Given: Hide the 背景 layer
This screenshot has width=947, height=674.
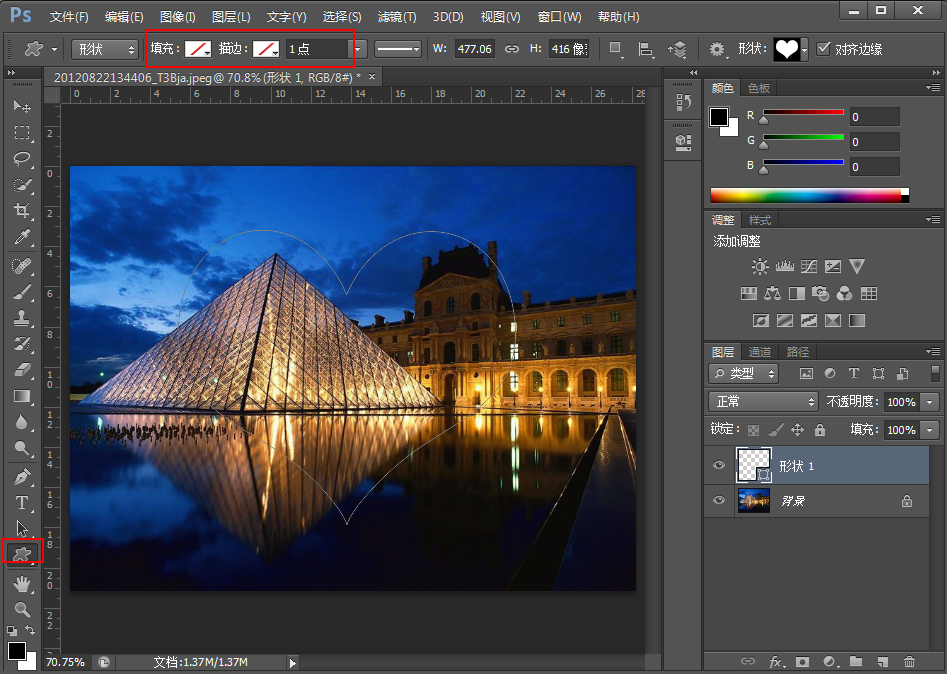Looking at the screenshot, I should pyautogui.click(x=718, y=501).
